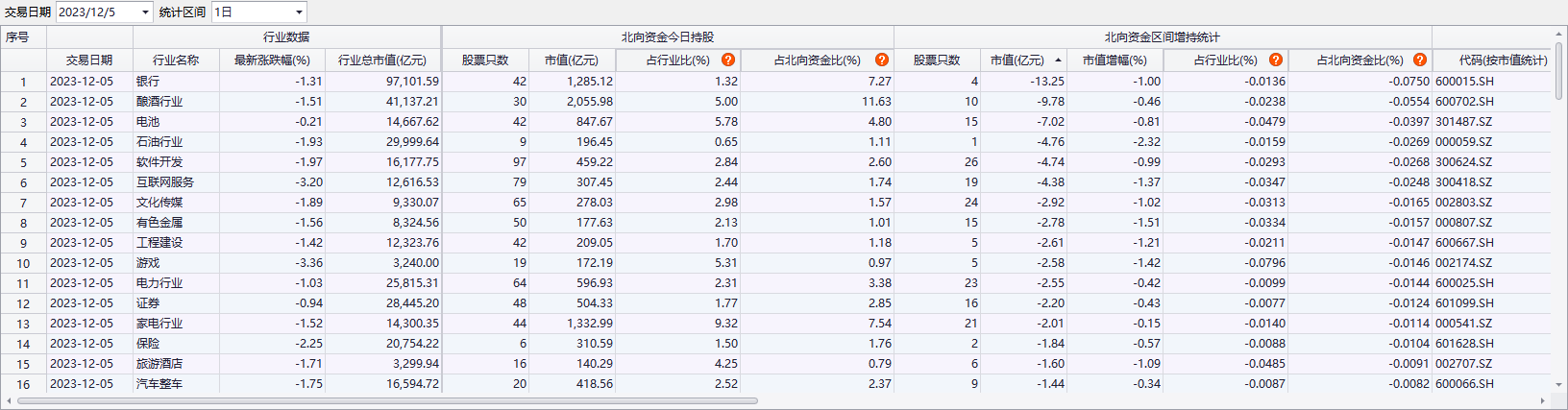This screenshot has height=410, width=1568.
Task: Click help icon beside 区间增持 占北向资金比(%)
Action: tap(1420, 60)
